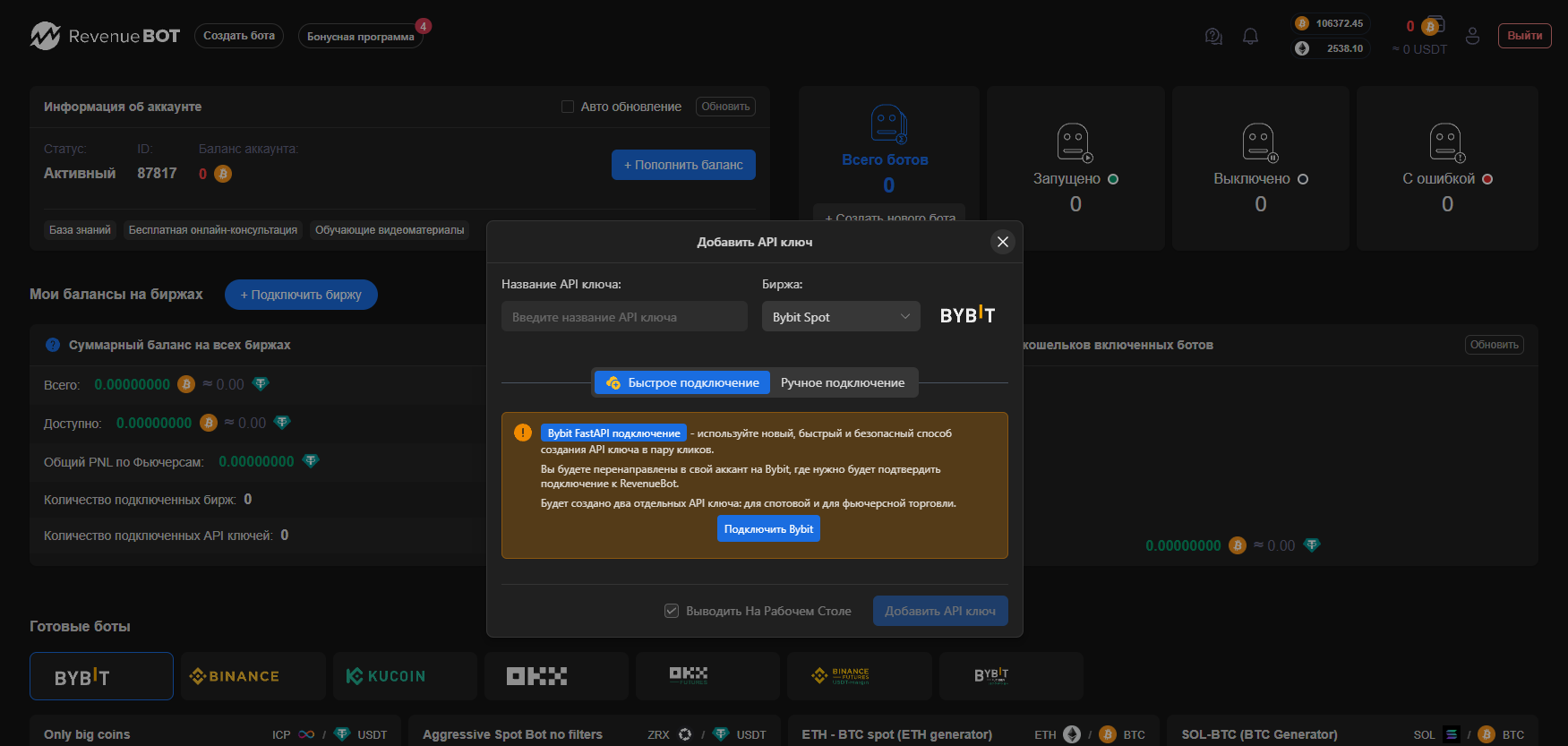Open the support chat icon in header
The width and height of the screenshot is (1568, 746).
point(1213,37)
